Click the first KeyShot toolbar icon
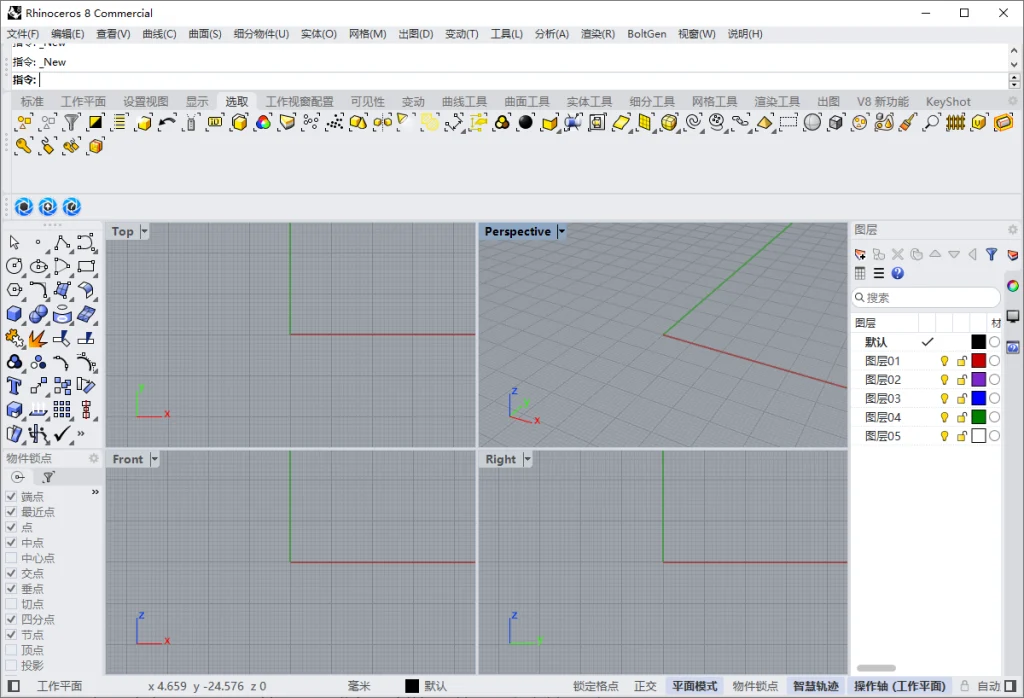The image size is (1024, 698). tap(24, 207)
